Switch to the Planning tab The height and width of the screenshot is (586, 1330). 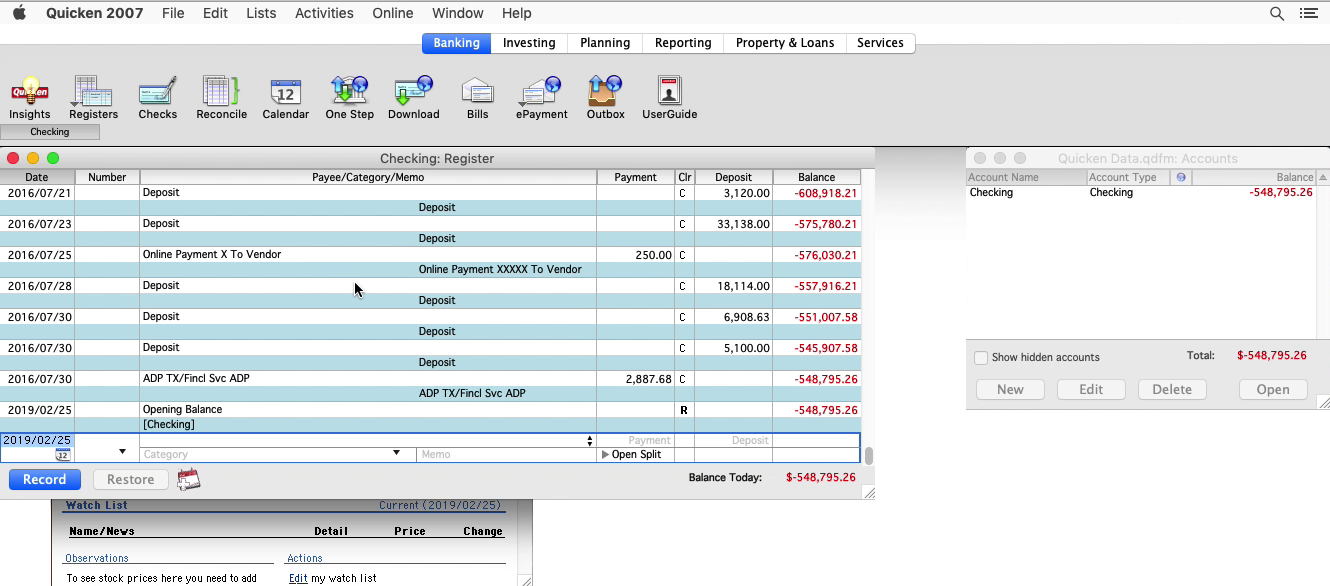click(x=605, y=43)
